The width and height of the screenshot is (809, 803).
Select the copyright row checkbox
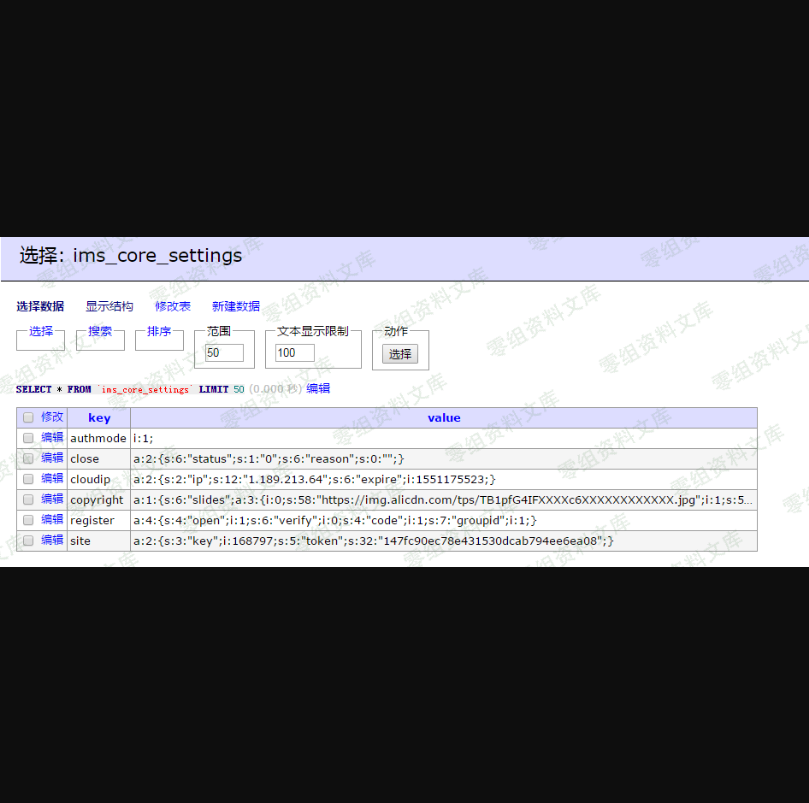pos(28,500)
